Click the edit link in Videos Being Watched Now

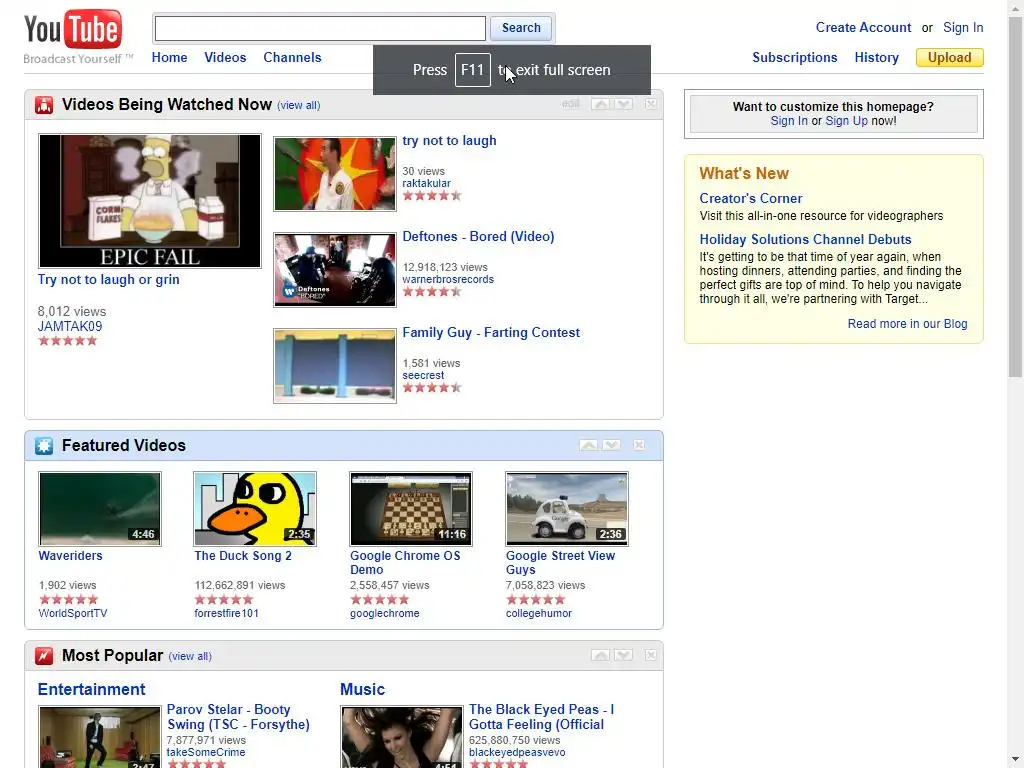570,104
